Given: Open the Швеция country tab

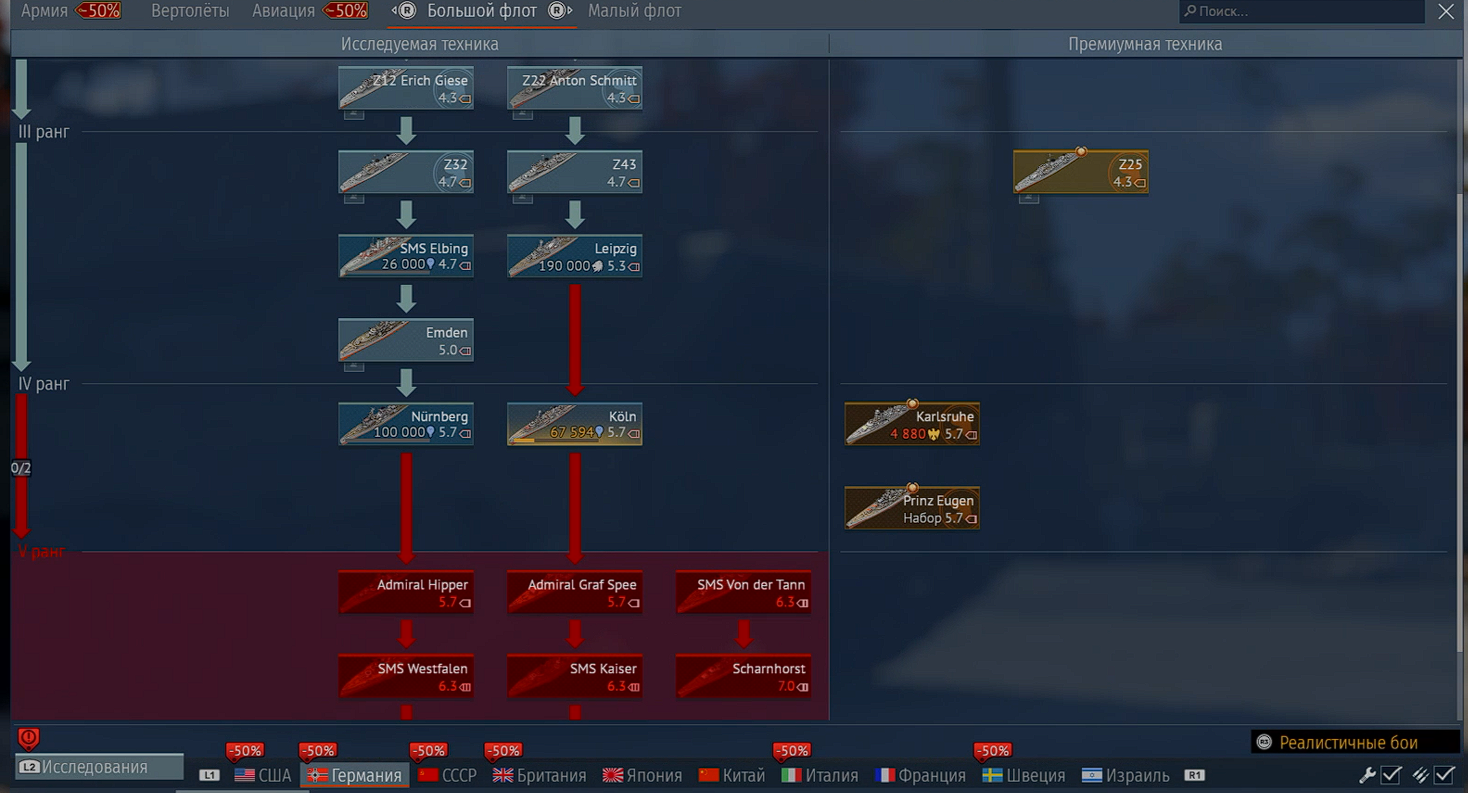Looking at the screenshot, I should [x=1024, y=775].
